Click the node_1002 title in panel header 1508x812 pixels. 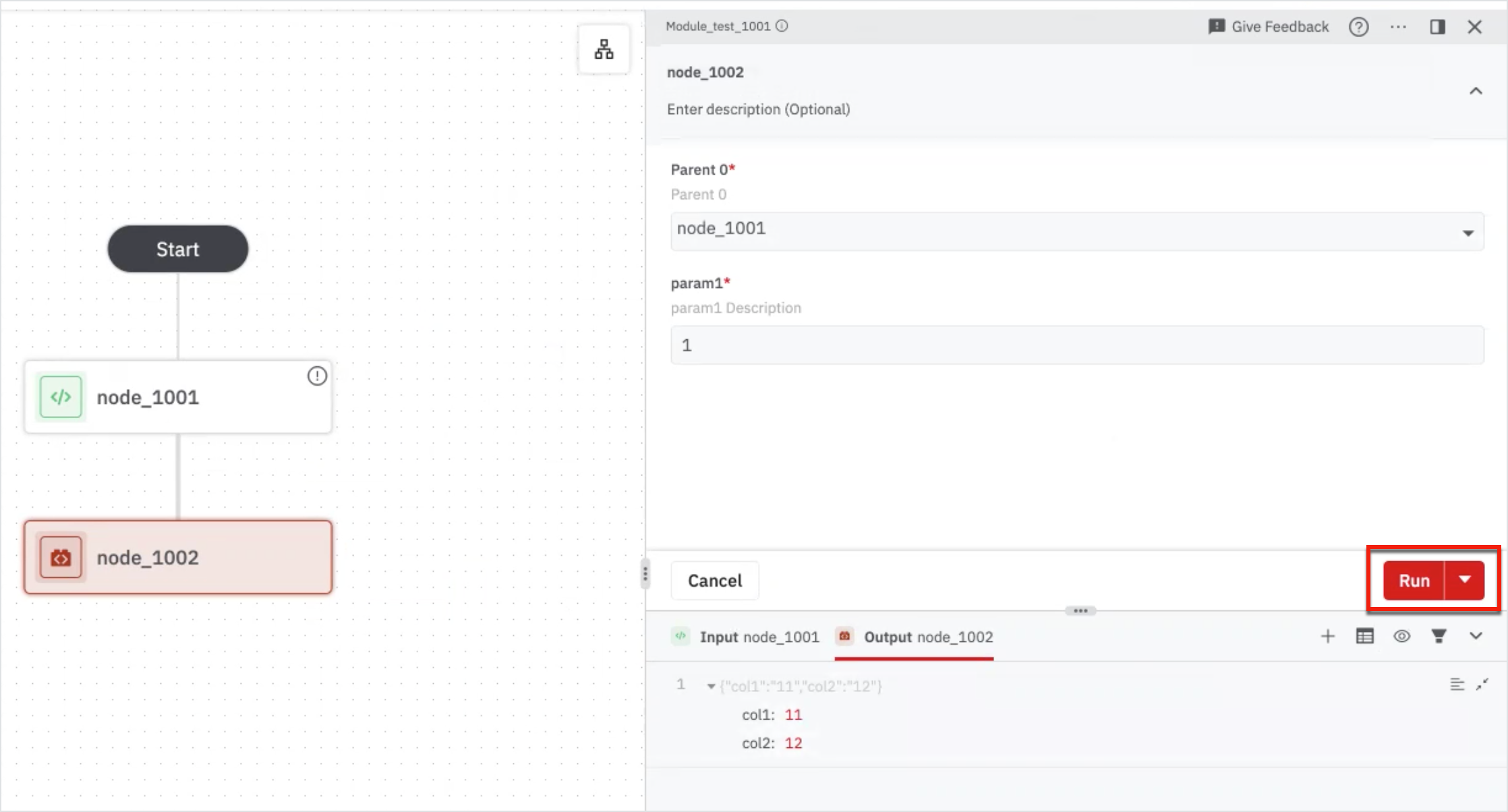pyautogui.click(x=705, y=72)
